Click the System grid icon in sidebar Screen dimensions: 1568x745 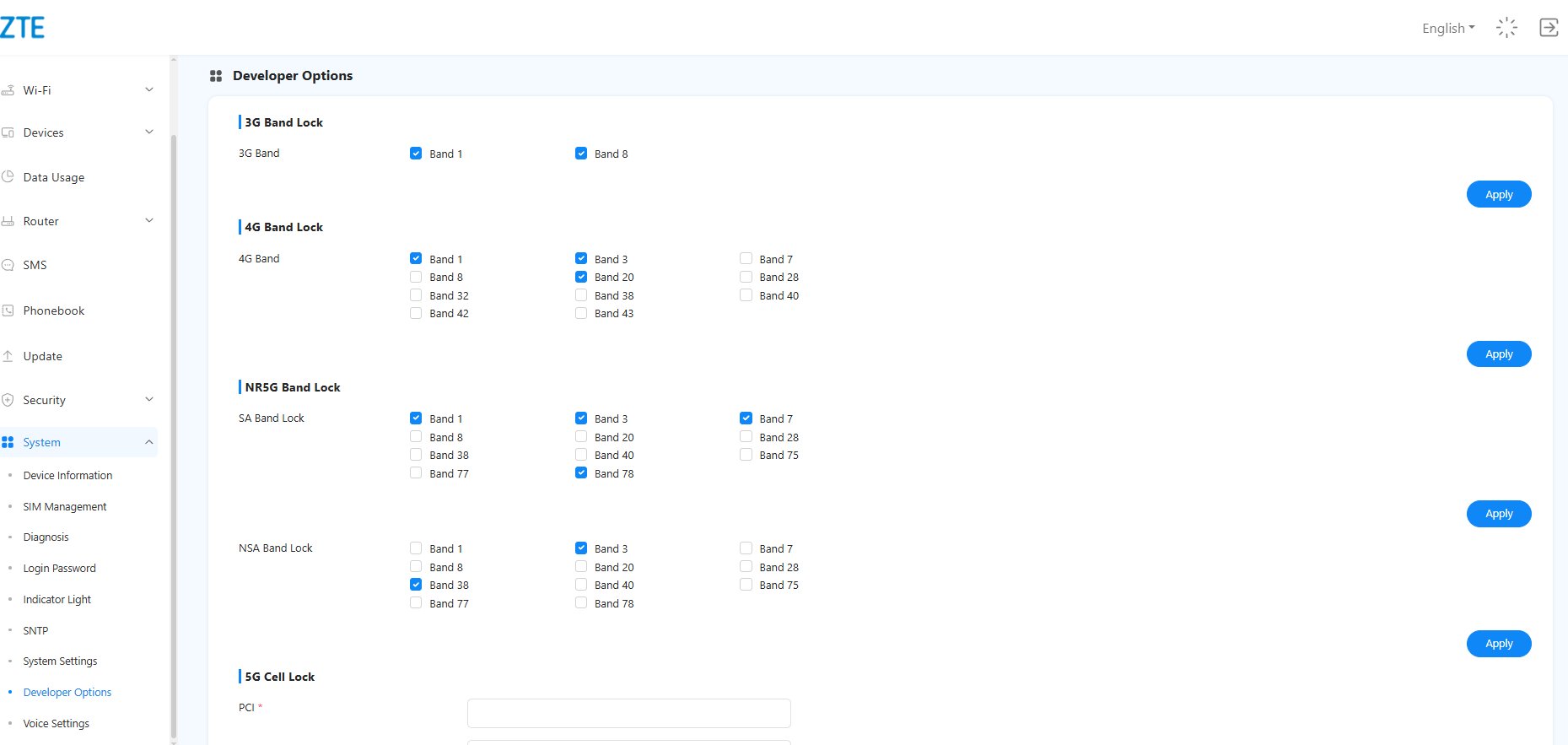coord(8,442)
